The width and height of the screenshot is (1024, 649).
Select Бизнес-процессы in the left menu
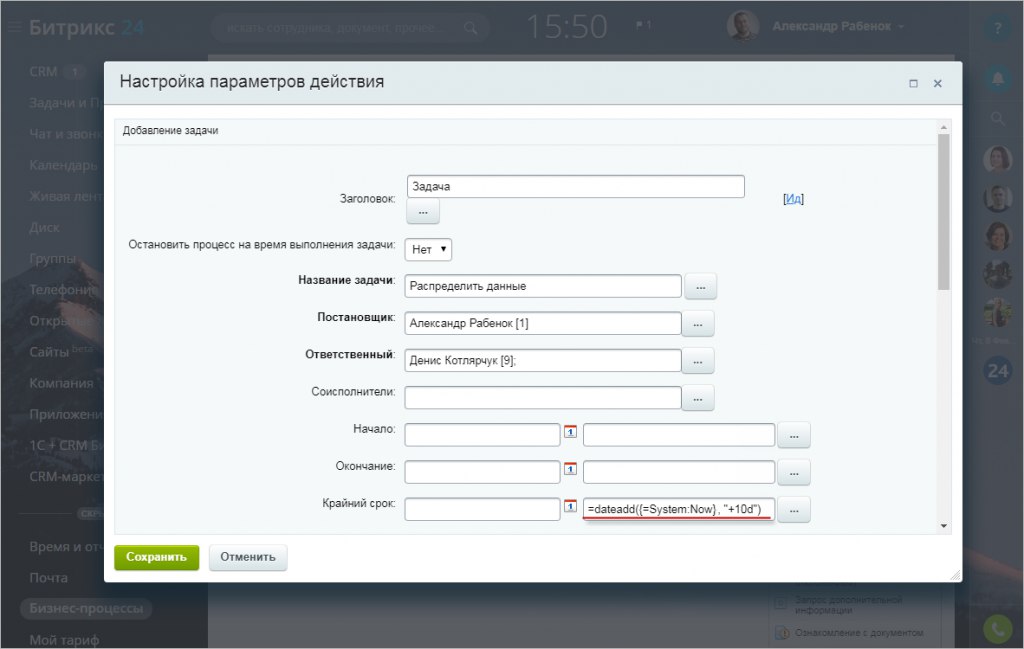pos(86,609)
